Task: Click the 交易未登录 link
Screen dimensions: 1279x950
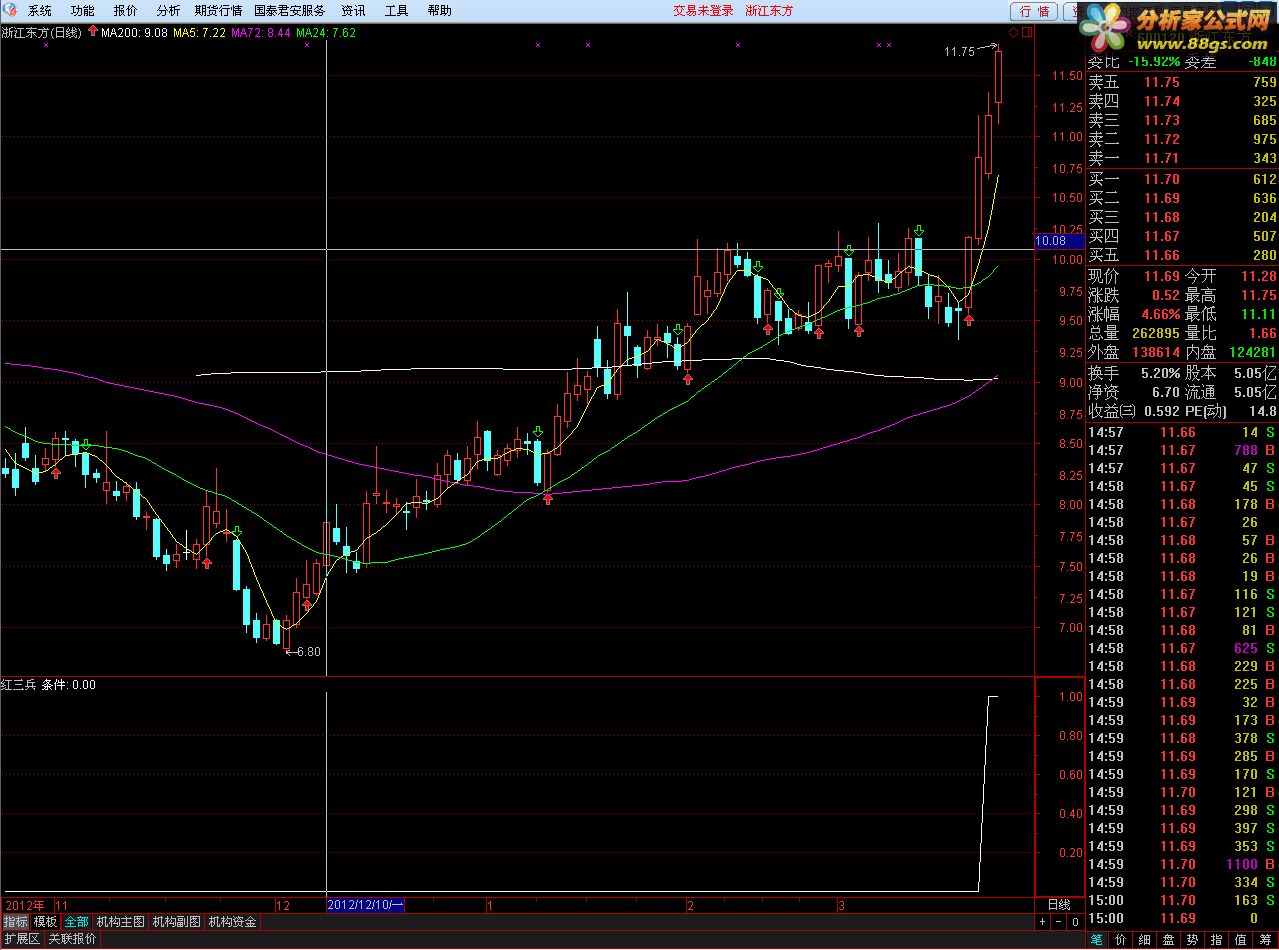Action: point(703,11)
